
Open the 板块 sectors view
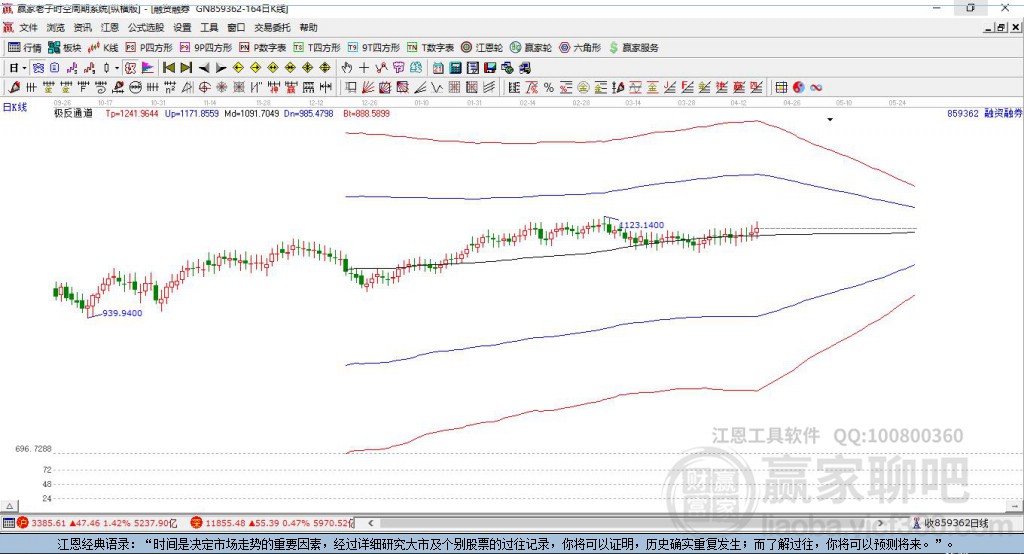tap(64, 48)
